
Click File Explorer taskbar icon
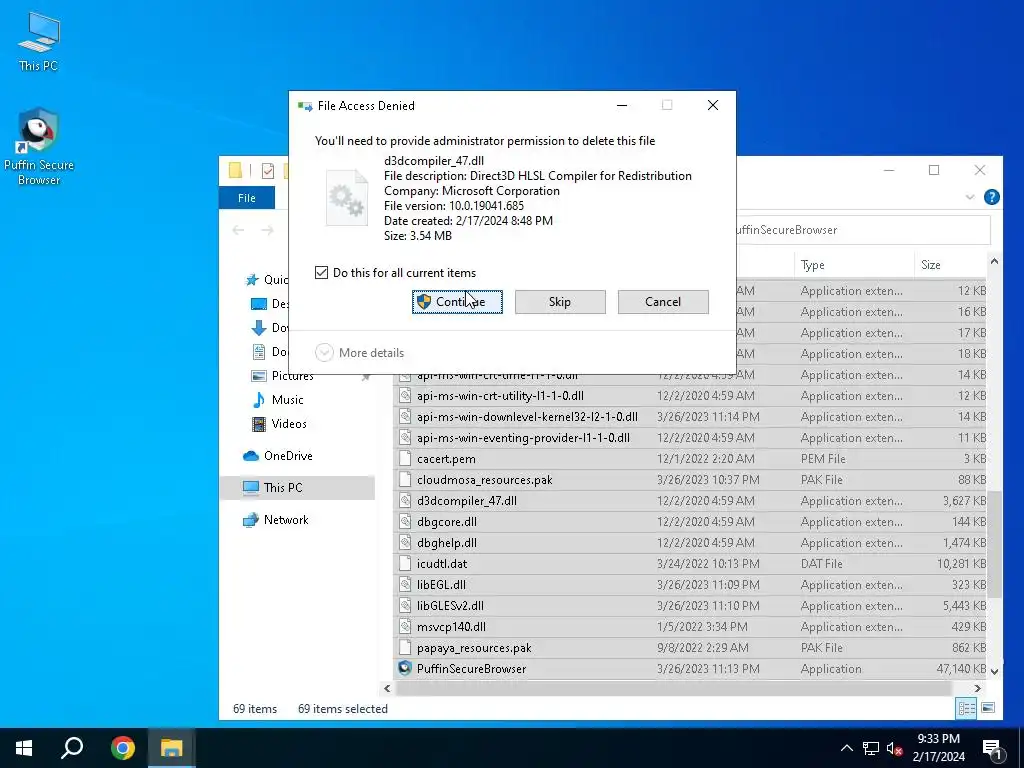[171, 748]
